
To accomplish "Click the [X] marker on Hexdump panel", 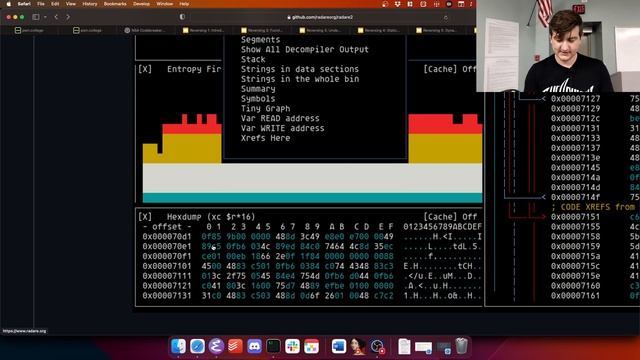I will (x=145, y=217).
